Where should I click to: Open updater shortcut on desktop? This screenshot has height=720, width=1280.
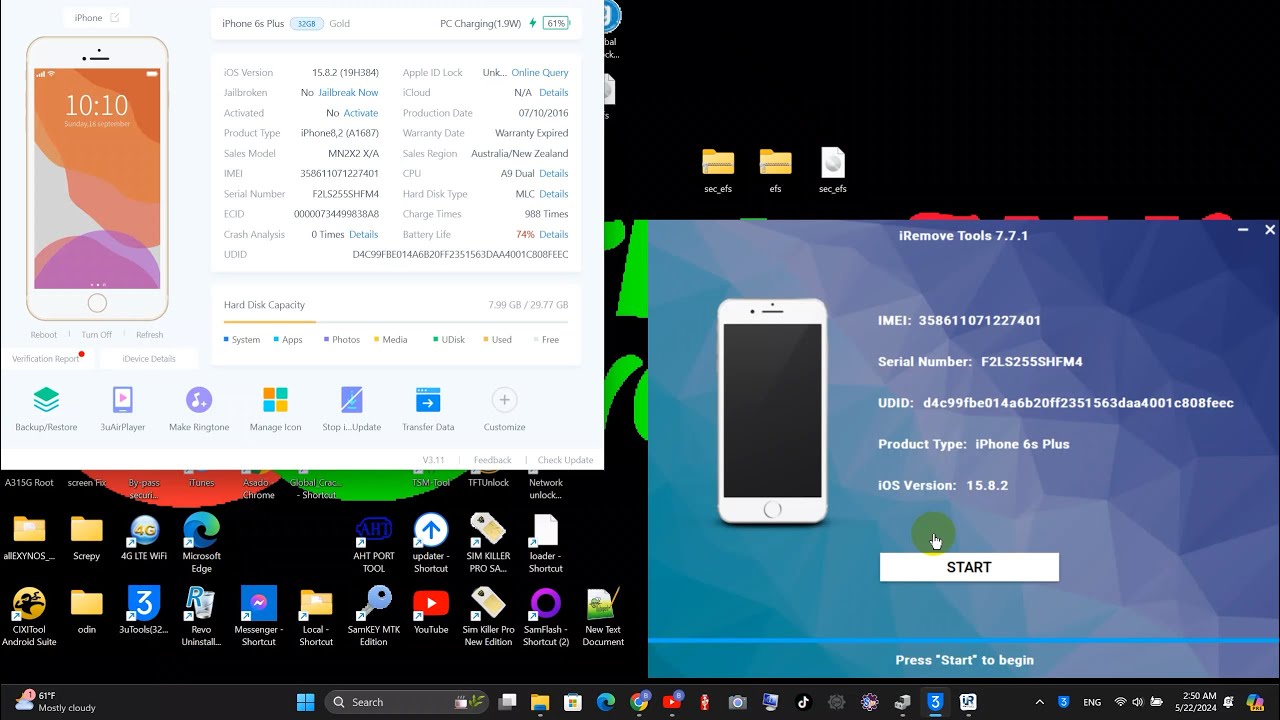click(x=431, y=543)
